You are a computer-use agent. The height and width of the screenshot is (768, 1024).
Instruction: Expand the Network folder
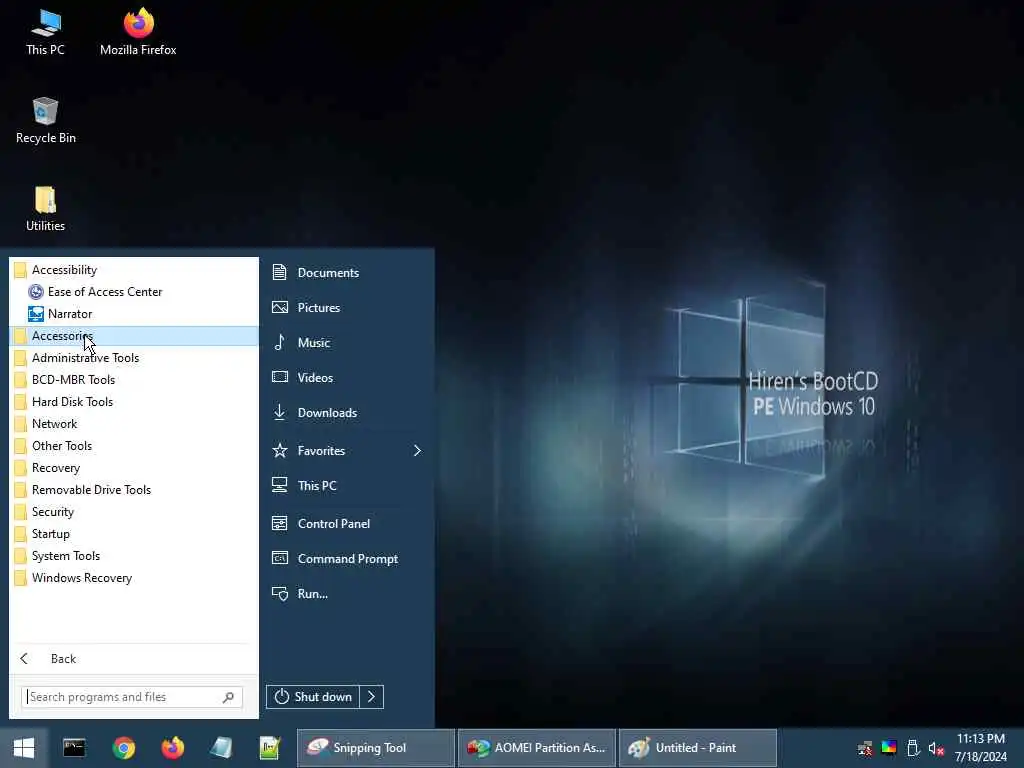point(134,424)
